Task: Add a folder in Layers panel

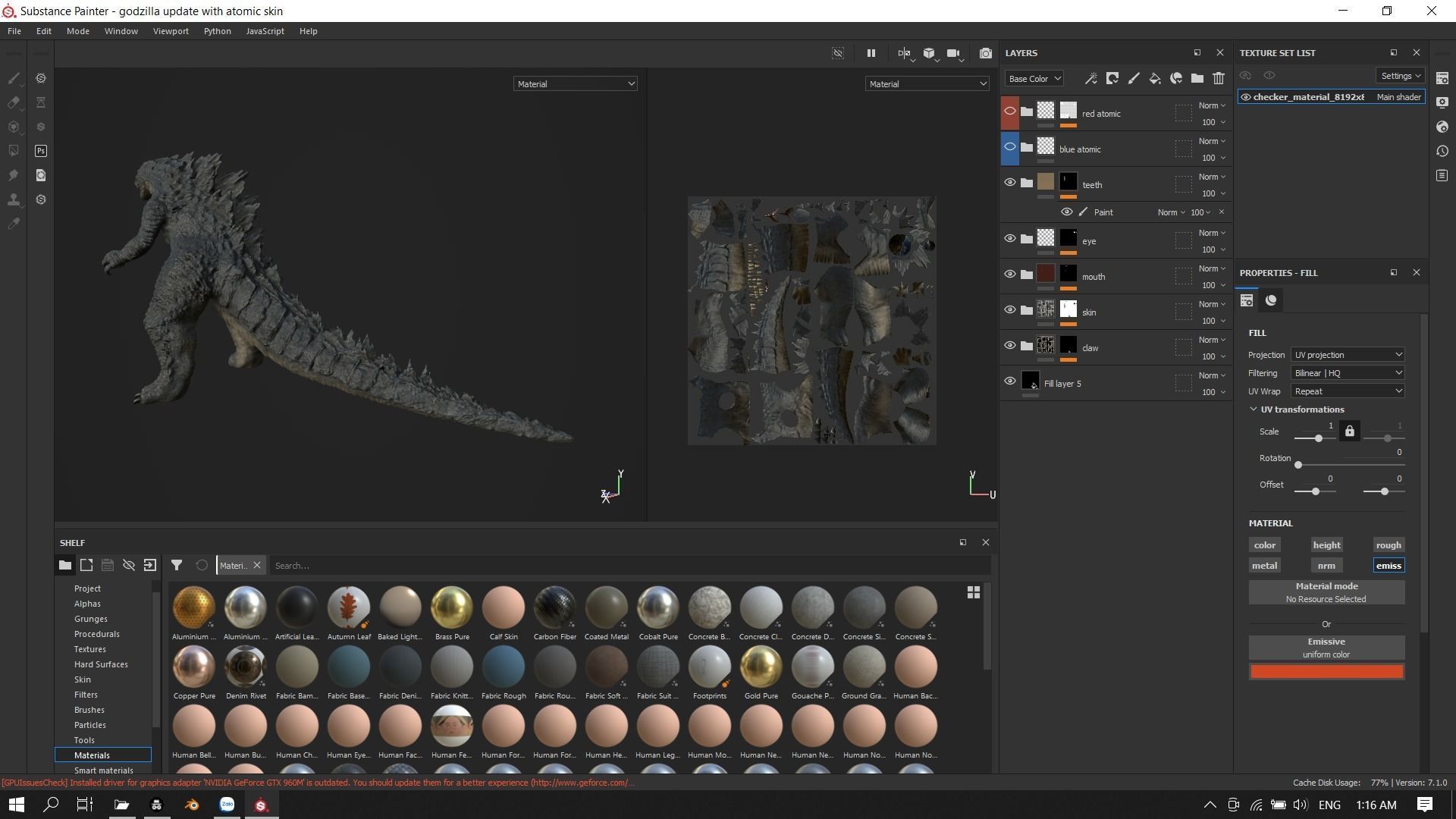Action: pos(1197,78)
